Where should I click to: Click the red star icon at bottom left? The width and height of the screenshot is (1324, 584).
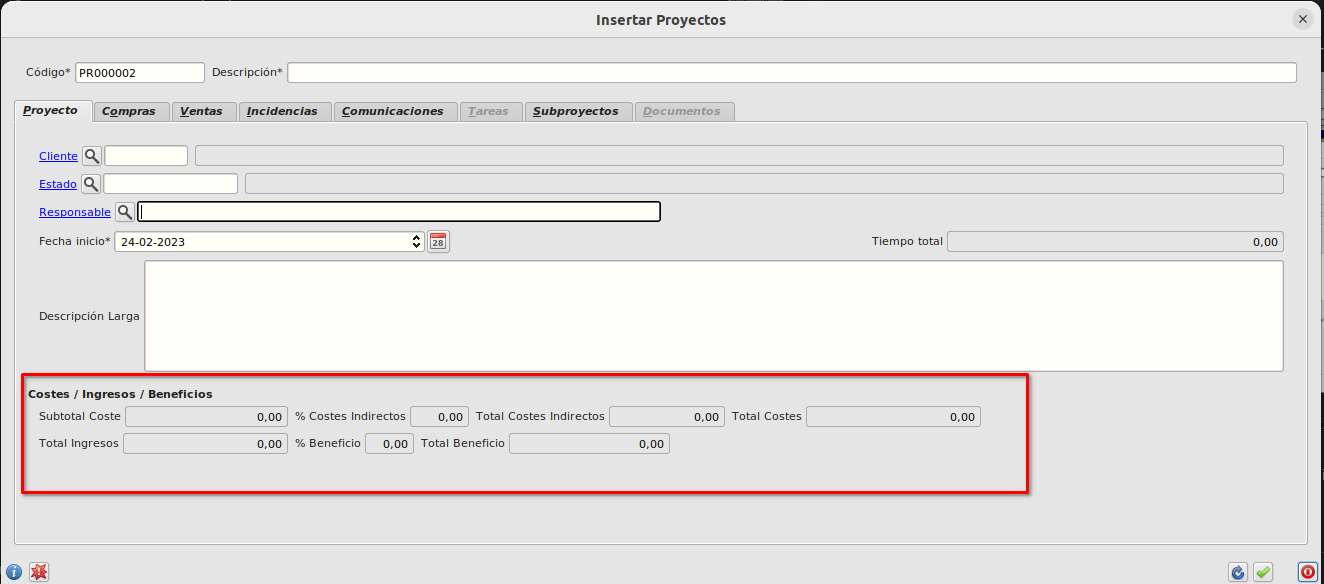point(39,572)
